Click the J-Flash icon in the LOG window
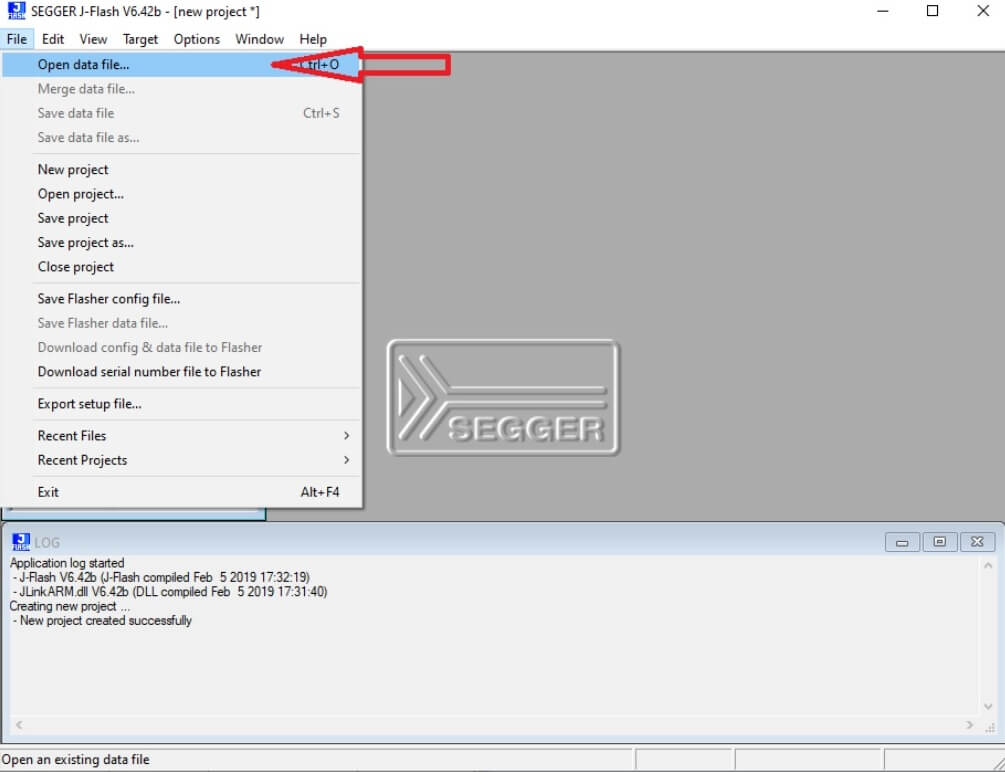 point(21,542)
